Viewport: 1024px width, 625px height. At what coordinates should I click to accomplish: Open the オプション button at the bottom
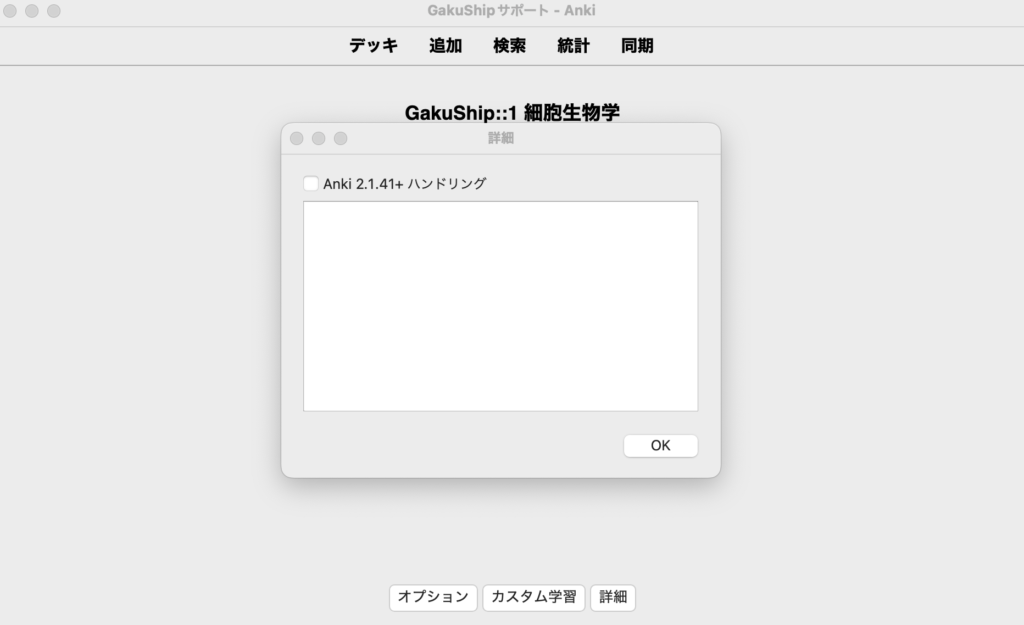tap(432, 597)
